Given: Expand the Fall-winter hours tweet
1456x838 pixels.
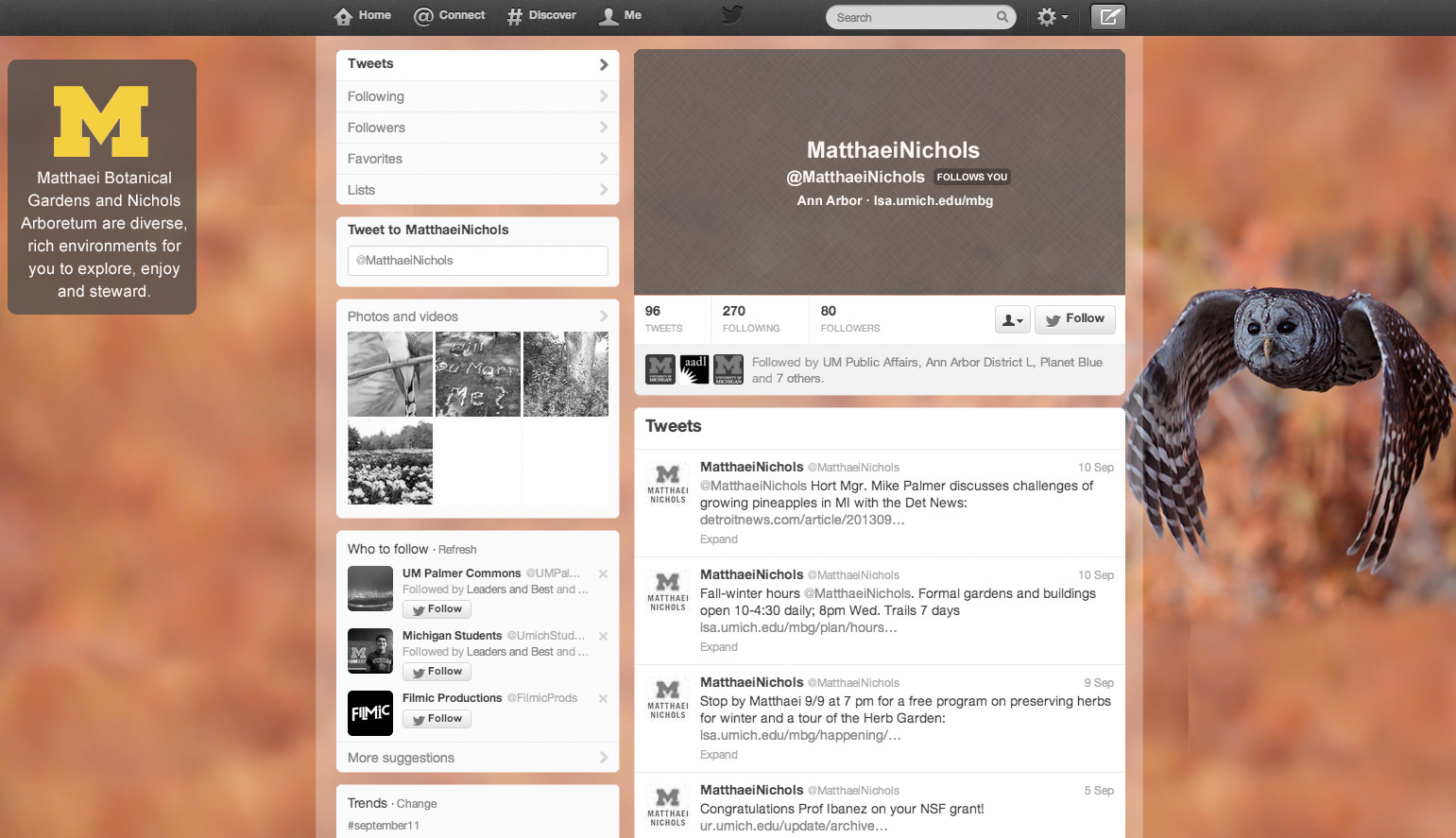Looking at the screenshot, I should pos(719,647).
